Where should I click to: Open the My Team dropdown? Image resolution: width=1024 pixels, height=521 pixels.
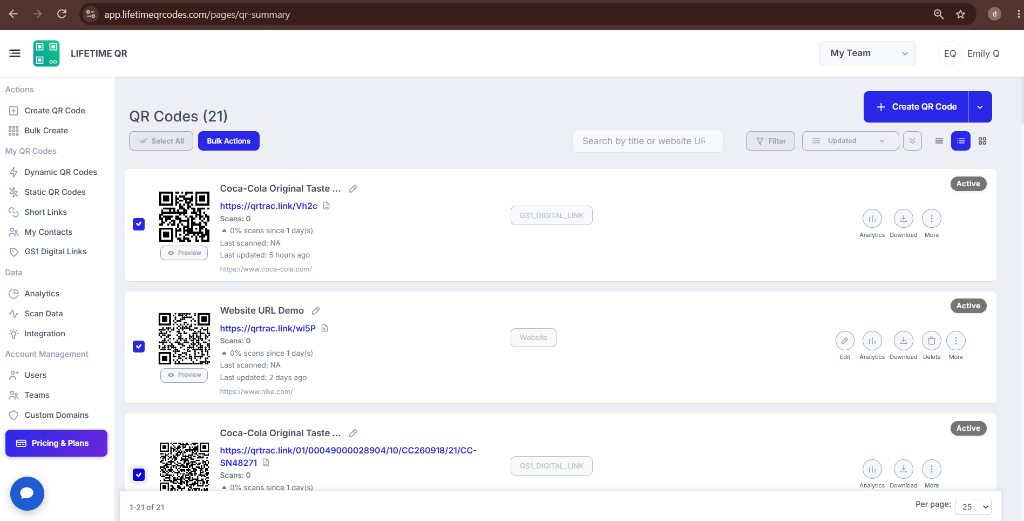pos(867,54)
